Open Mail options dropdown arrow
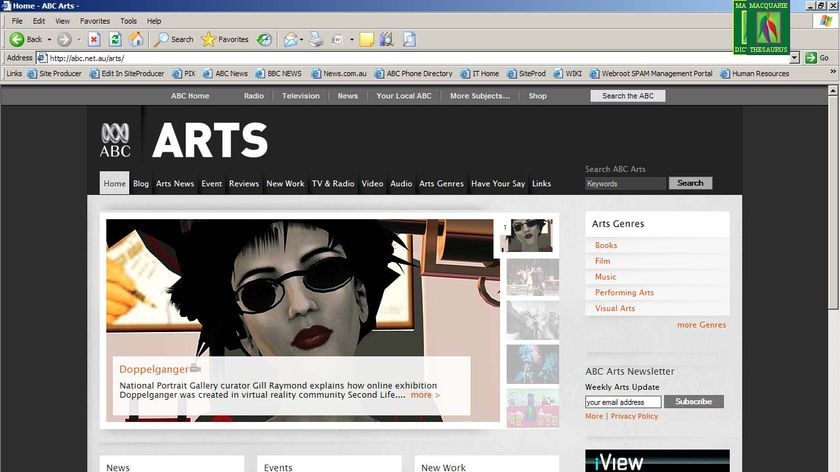 (301, 40)
